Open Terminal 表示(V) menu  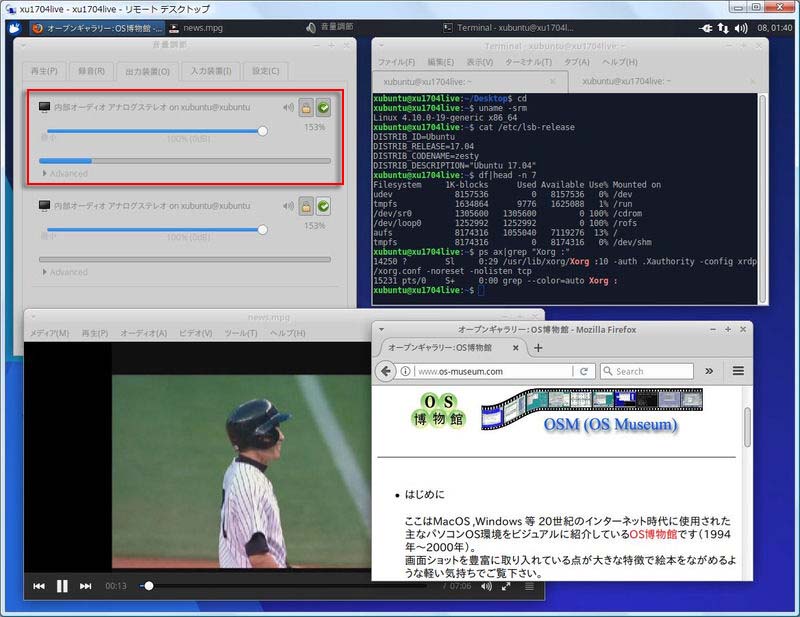480,62
